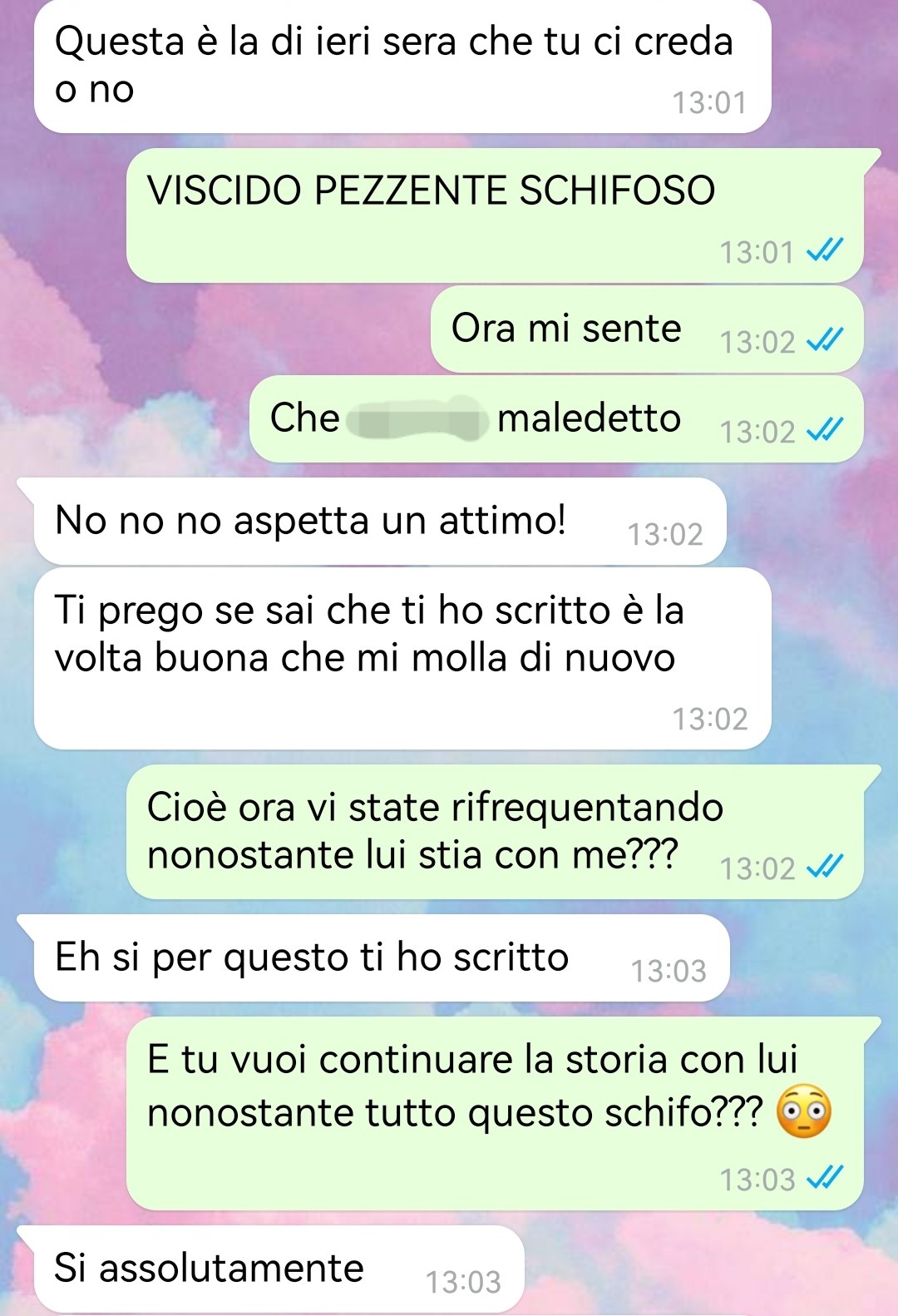Click the 13:03 timestamp on 'Eh si per questo'

(669, 972)
